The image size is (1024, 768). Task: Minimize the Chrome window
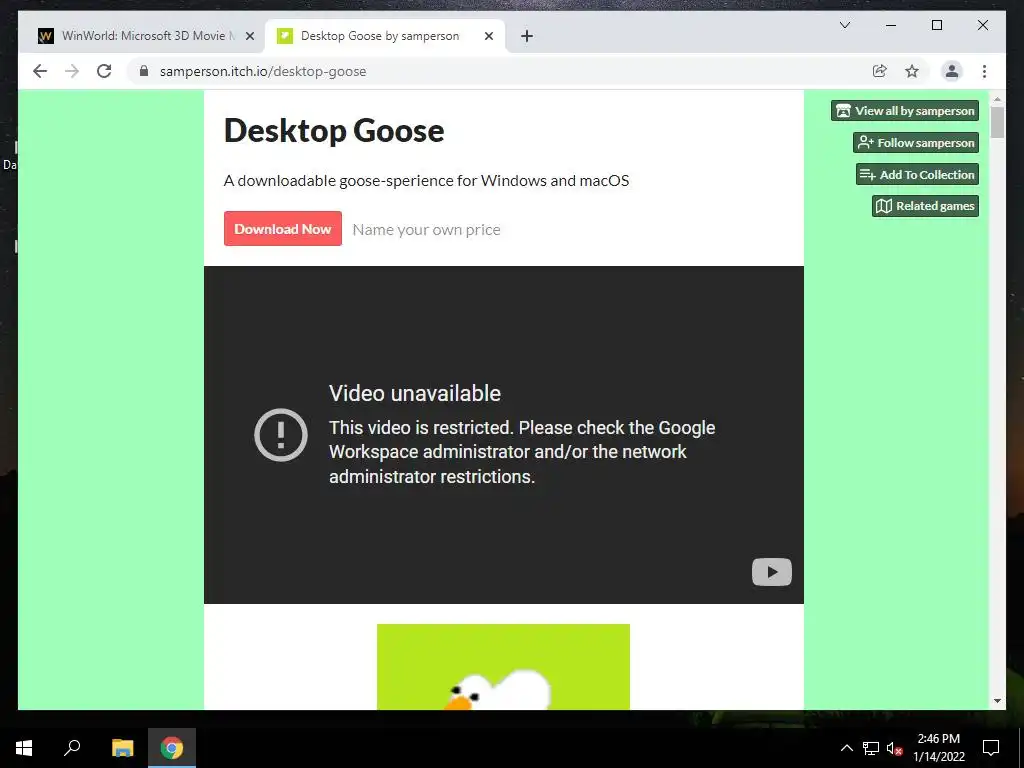coord(890,25)
